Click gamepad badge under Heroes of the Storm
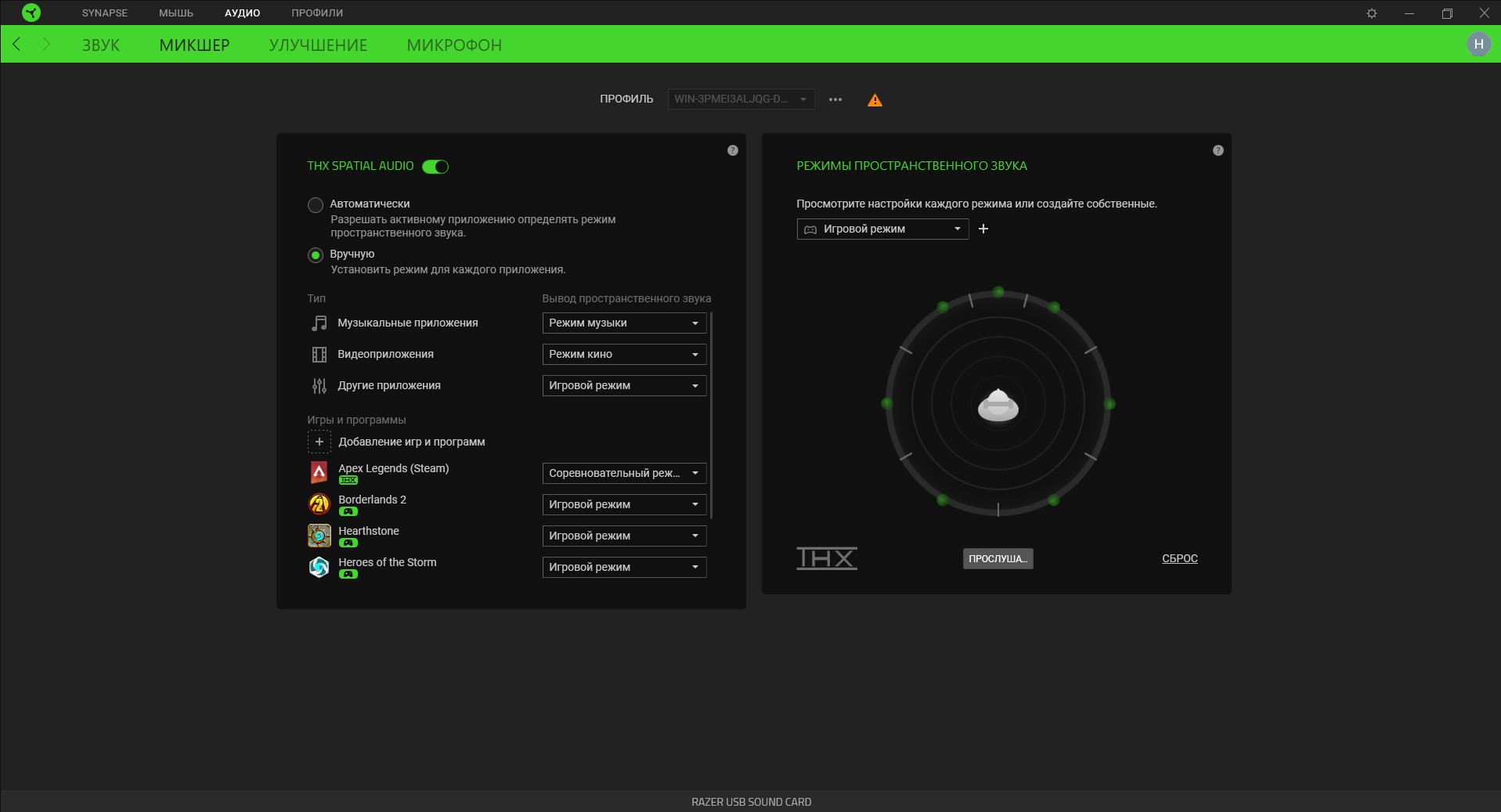The width and height of the screenshot is (1501, 812). click(348, 574)
